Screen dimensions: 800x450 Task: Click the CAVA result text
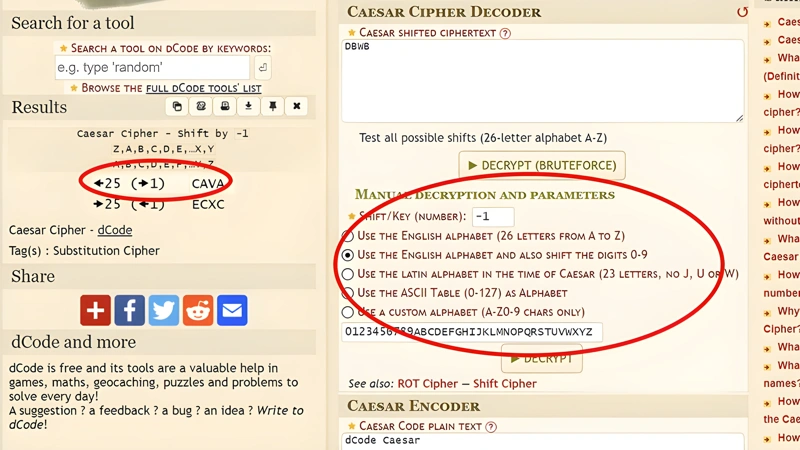[208, 184]
